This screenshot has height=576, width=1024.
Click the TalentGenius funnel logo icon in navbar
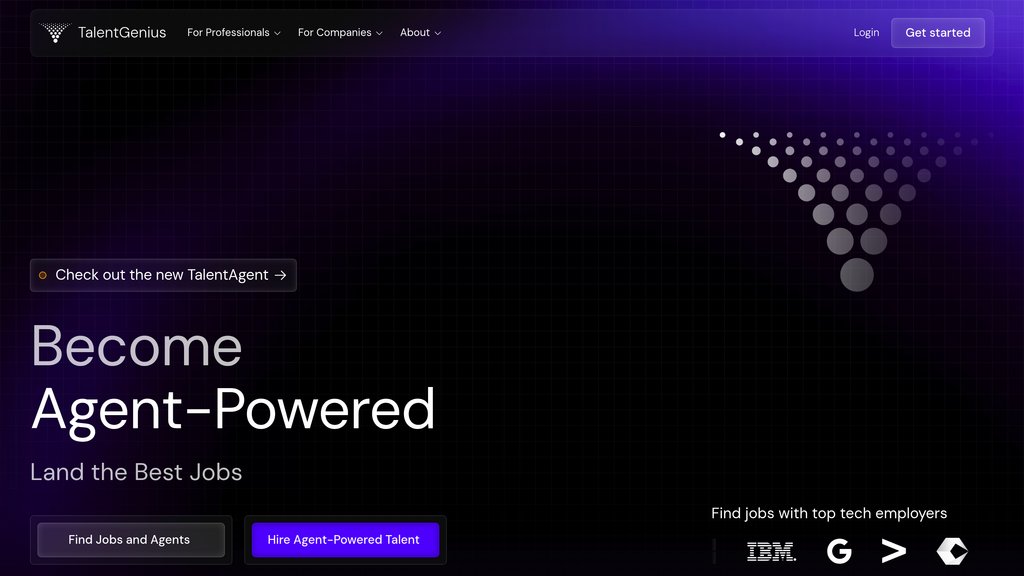coord(54,33)
